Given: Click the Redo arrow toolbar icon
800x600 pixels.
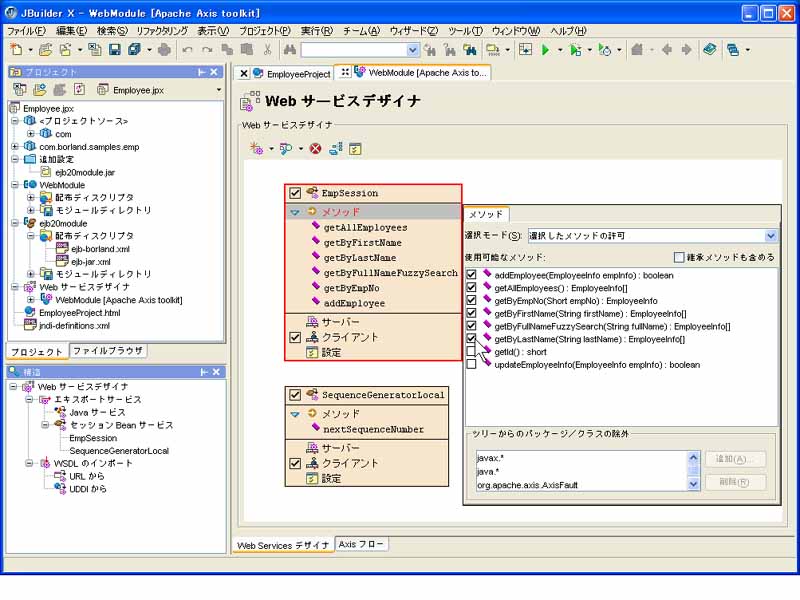Looking at the screenshot, I should (207, 49).
